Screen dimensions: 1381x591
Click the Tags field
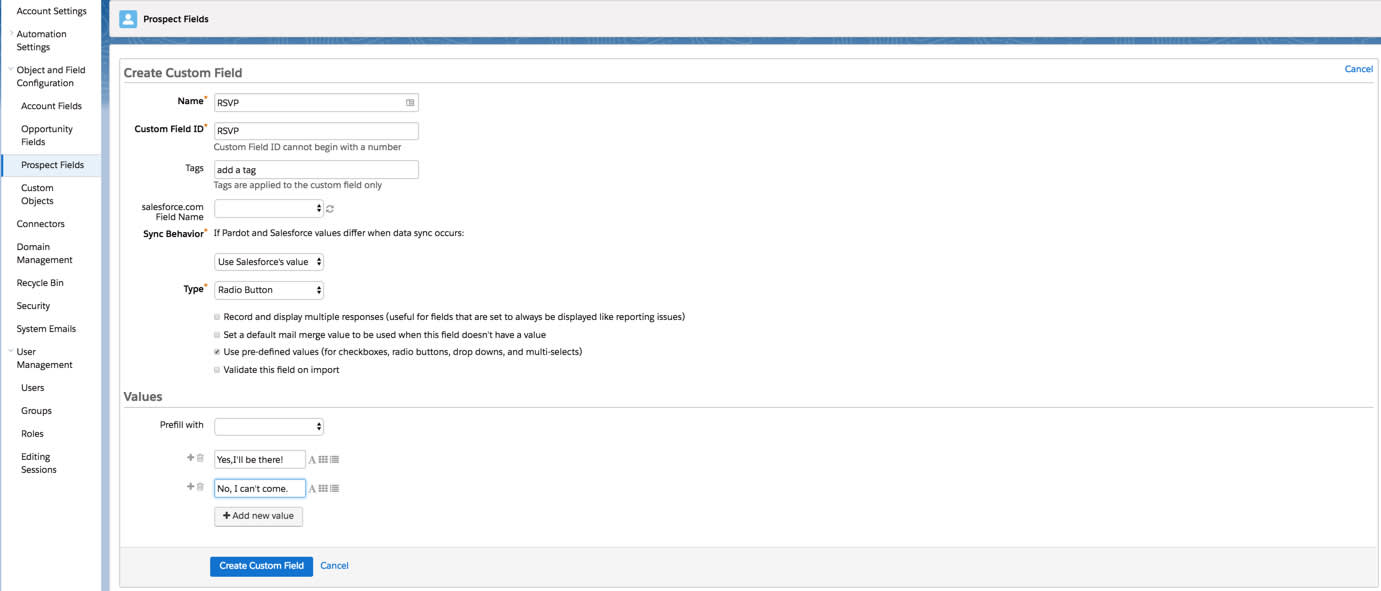click(316, 170)
